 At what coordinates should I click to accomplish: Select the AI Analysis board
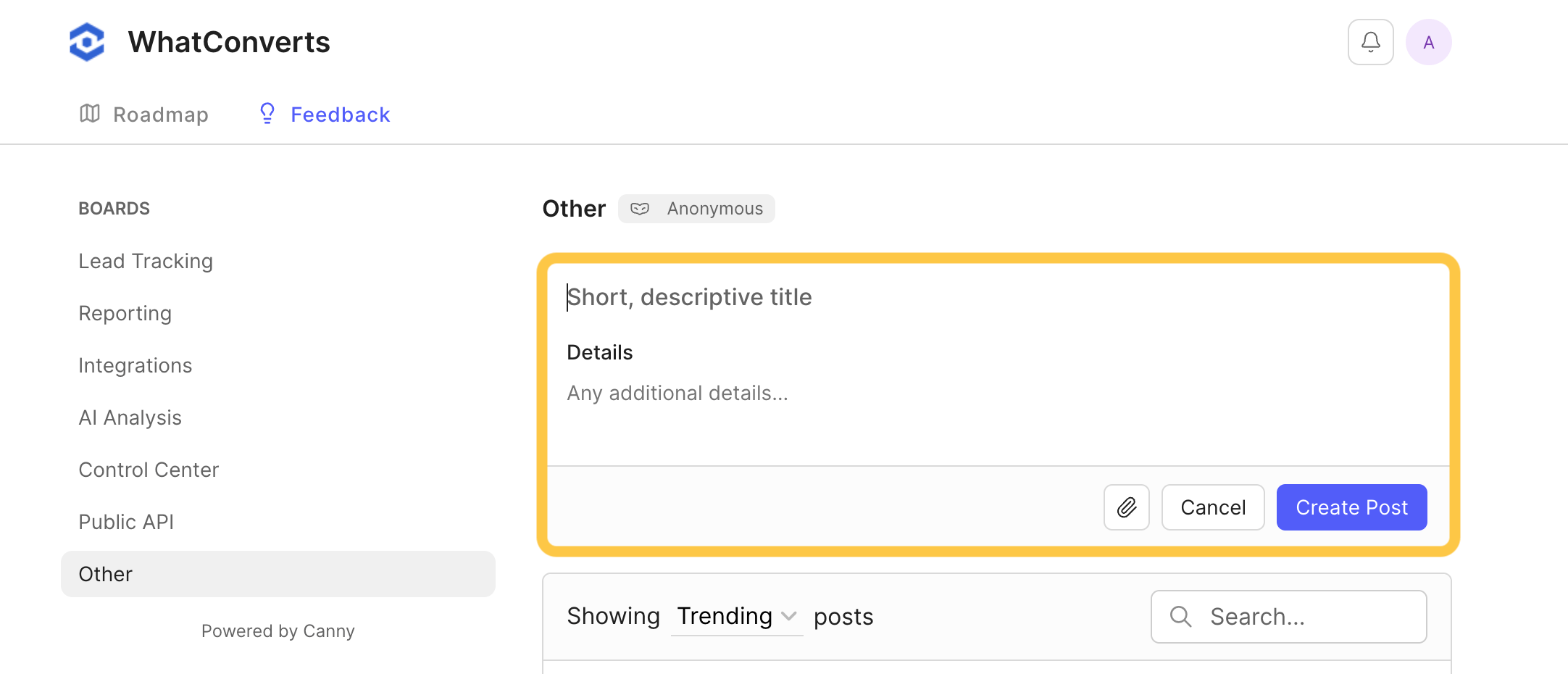[x=130, y=417]
